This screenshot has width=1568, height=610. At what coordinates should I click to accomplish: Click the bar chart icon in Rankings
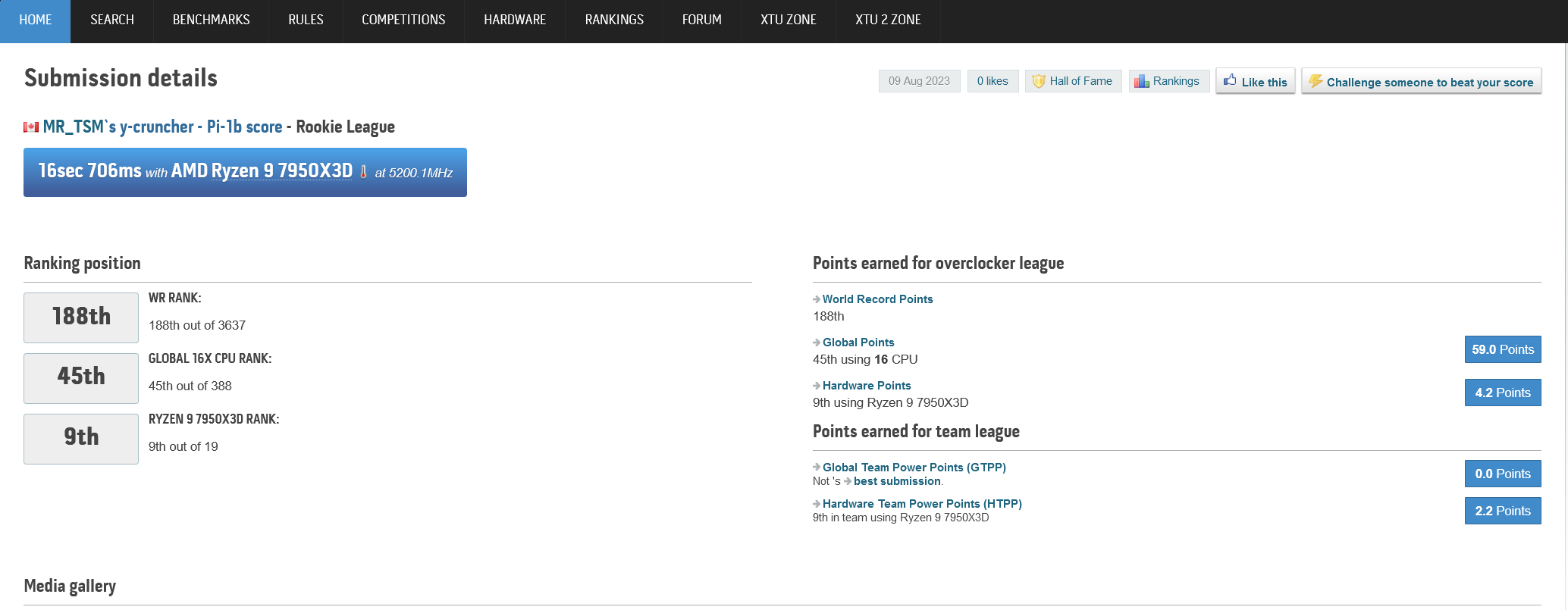[x=1141, y=81]
